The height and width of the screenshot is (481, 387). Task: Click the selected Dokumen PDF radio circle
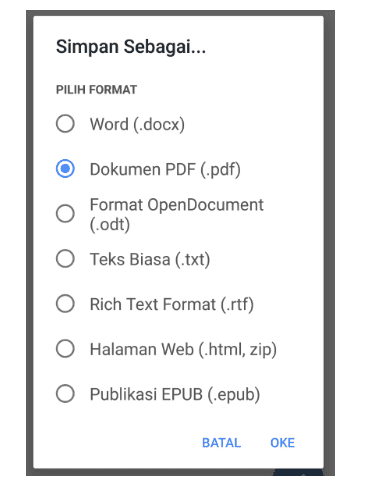(65, 169)
